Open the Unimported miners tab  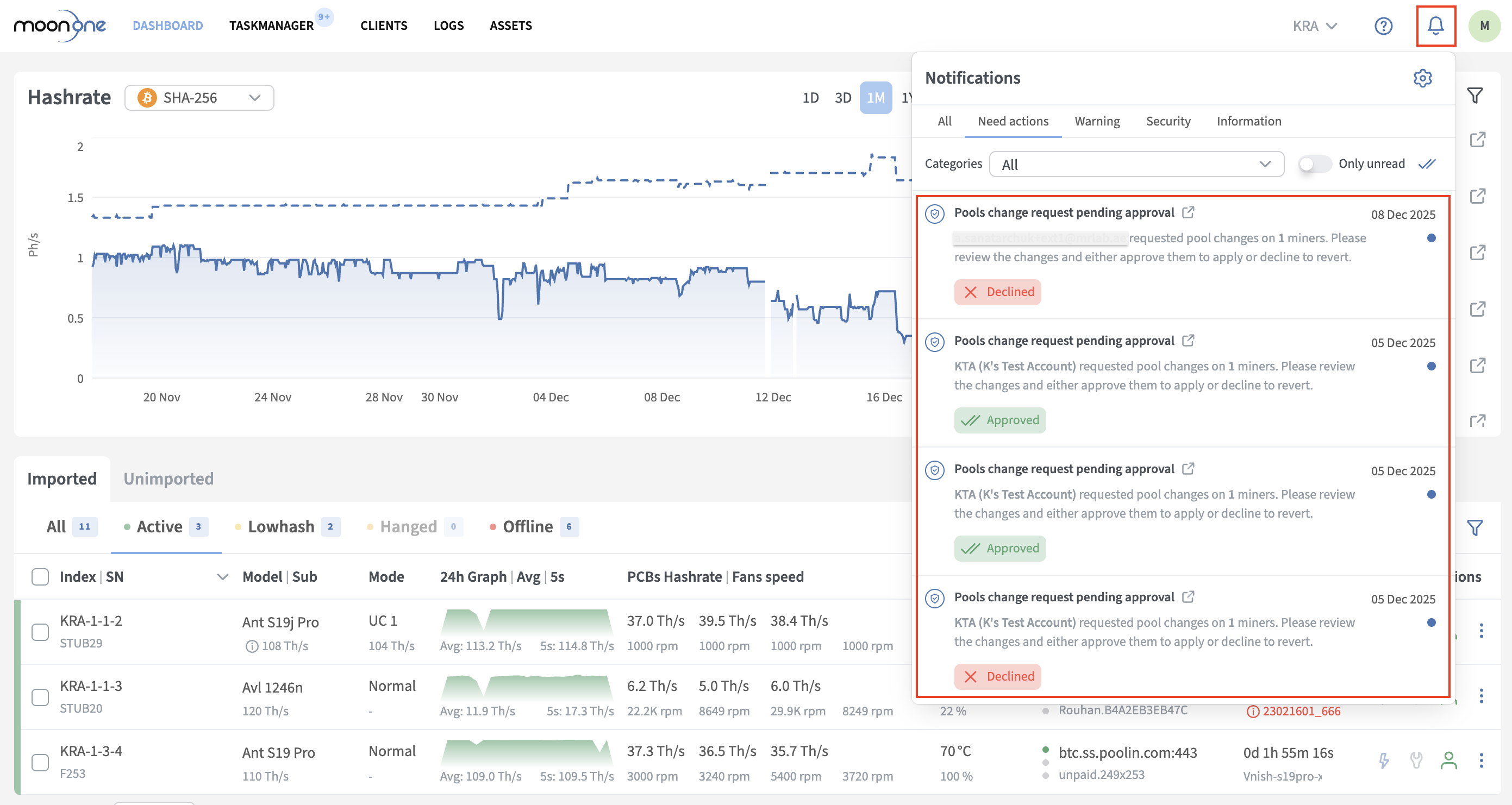coord(168,479)
